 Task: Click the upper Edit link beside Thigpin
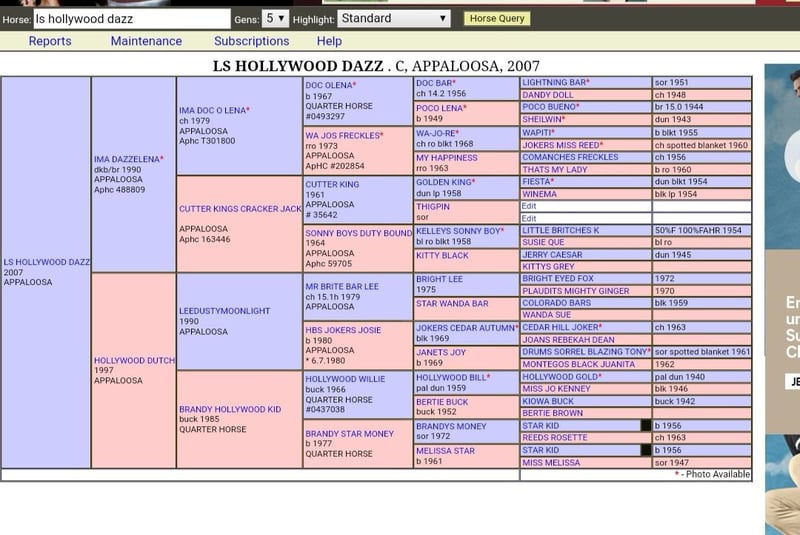click(x=529, y=206)
